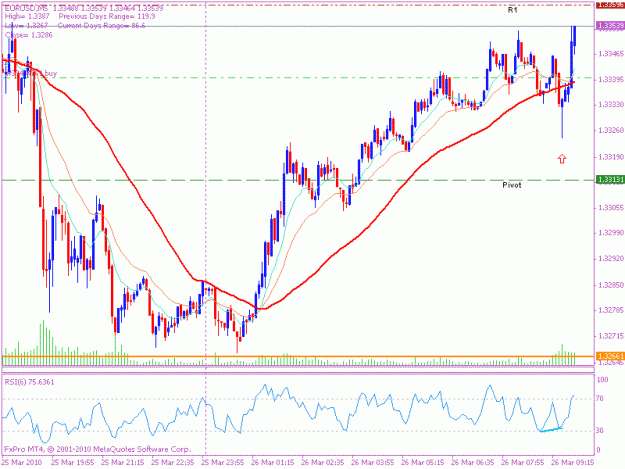Click the RSI 30 level value

[600, 431]
